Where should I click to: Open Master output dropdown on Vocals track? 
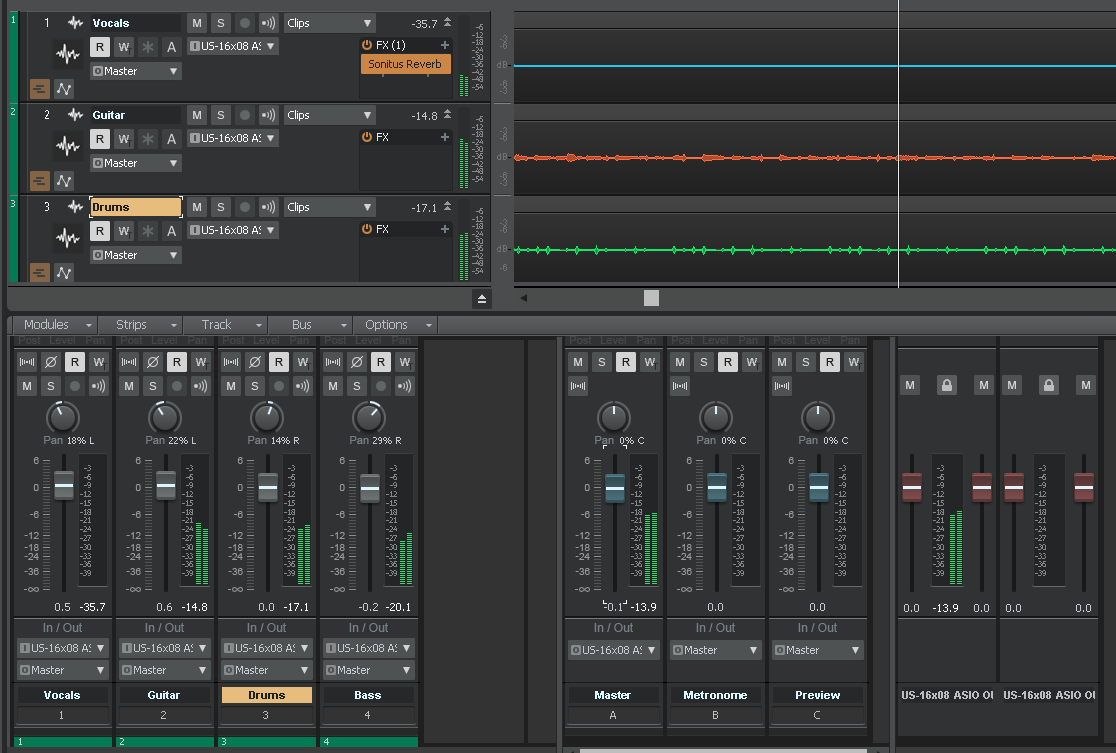click(x=136, y=71)
